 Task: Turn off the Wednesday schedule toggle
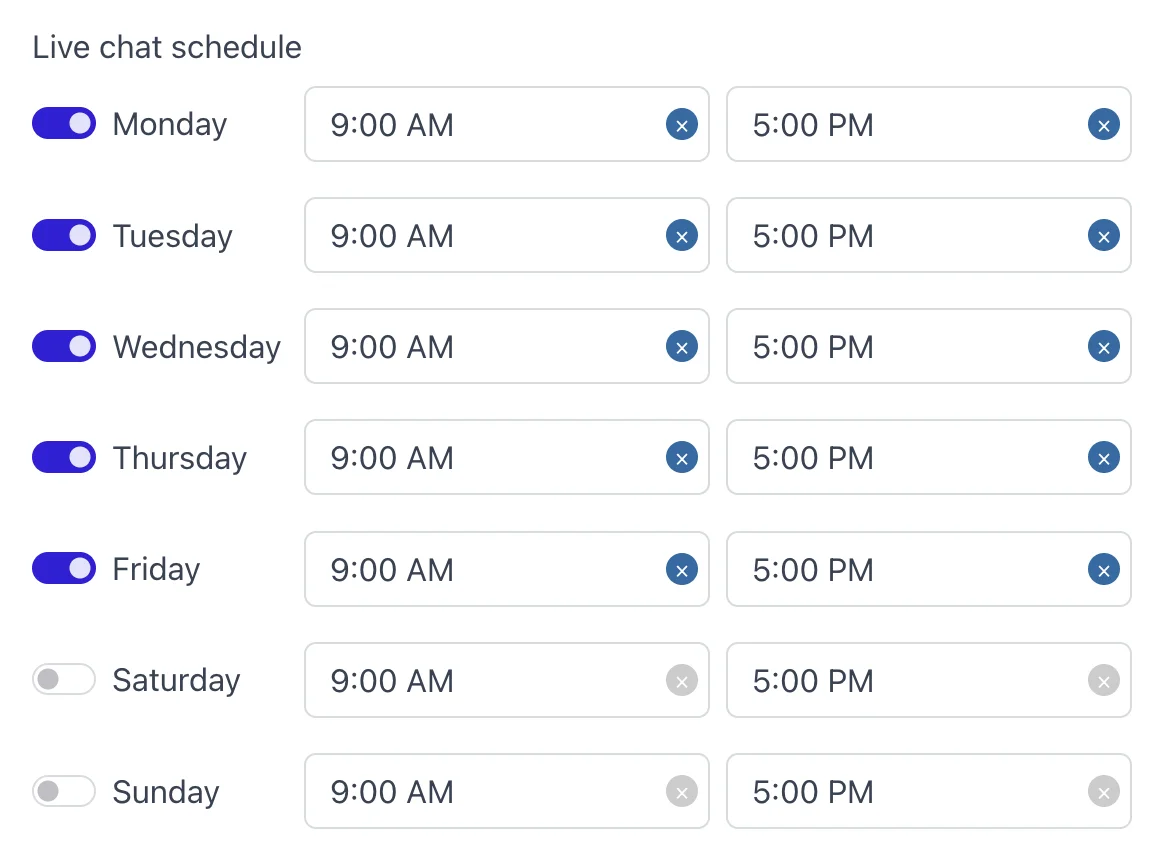[x=64, y=346]
